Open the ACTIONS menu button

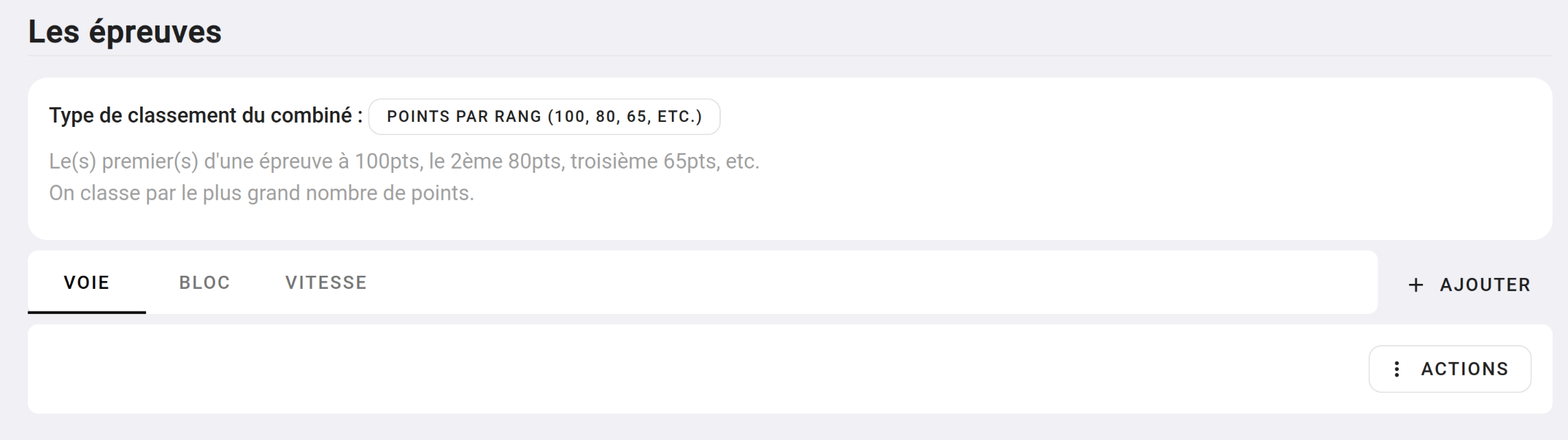click(x=1449, y=369)
